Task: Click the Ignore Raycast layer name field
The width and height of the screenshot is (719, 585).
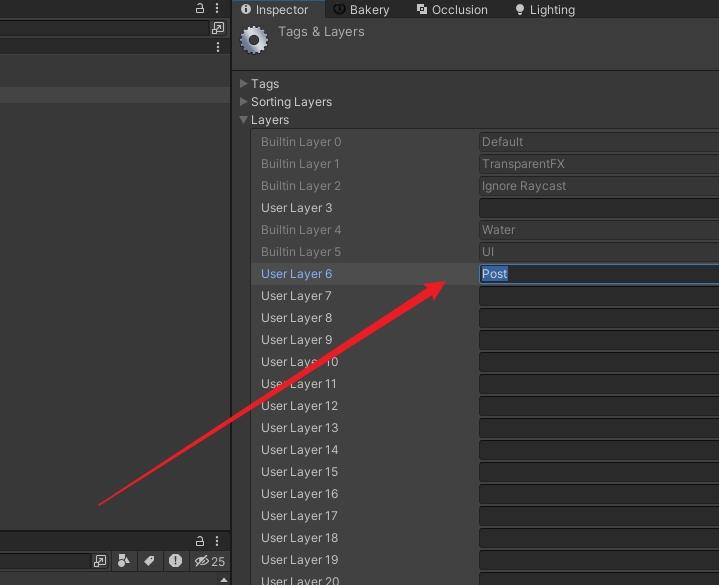Action: tap(599, 186)
